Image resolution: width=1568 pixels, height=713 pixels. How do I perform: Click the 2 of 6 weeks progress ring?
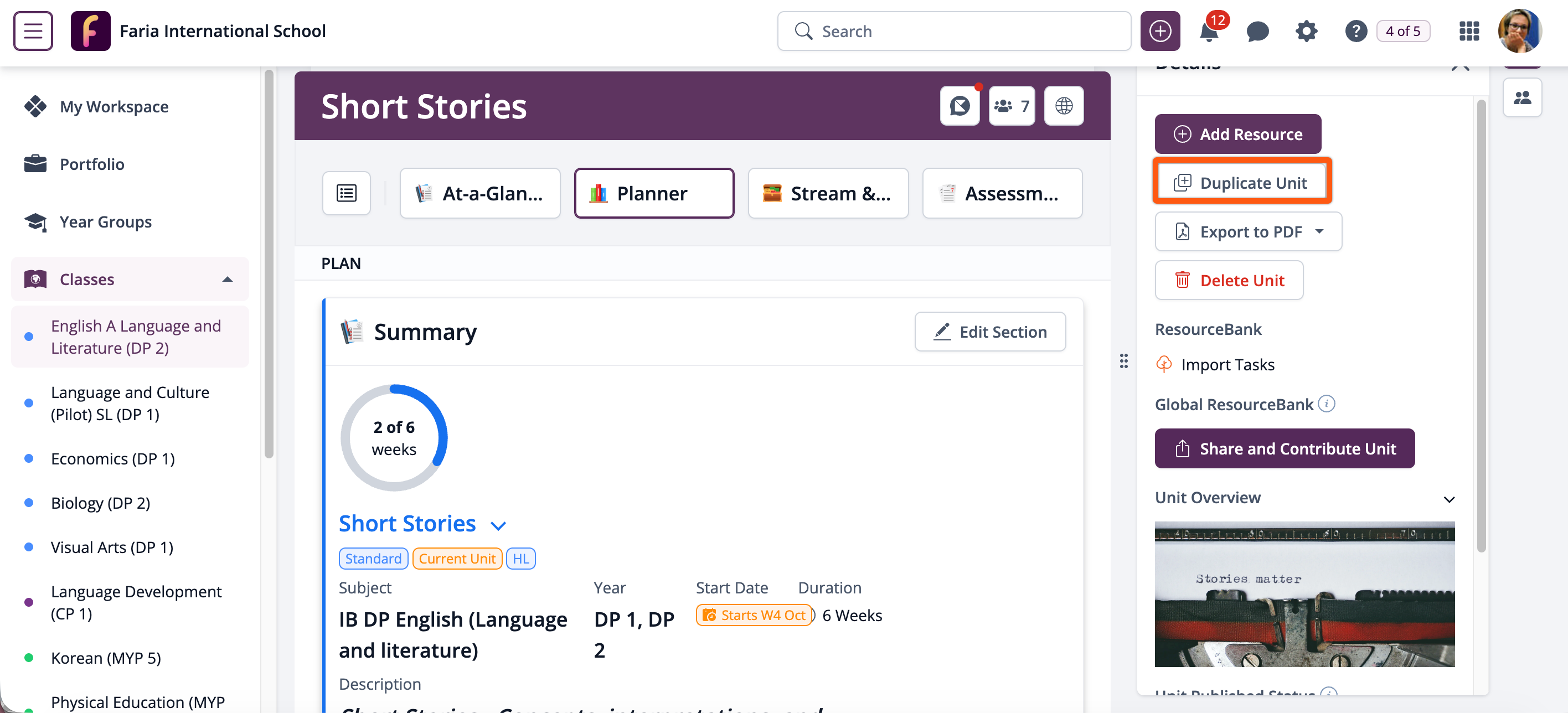click(394, 437)
